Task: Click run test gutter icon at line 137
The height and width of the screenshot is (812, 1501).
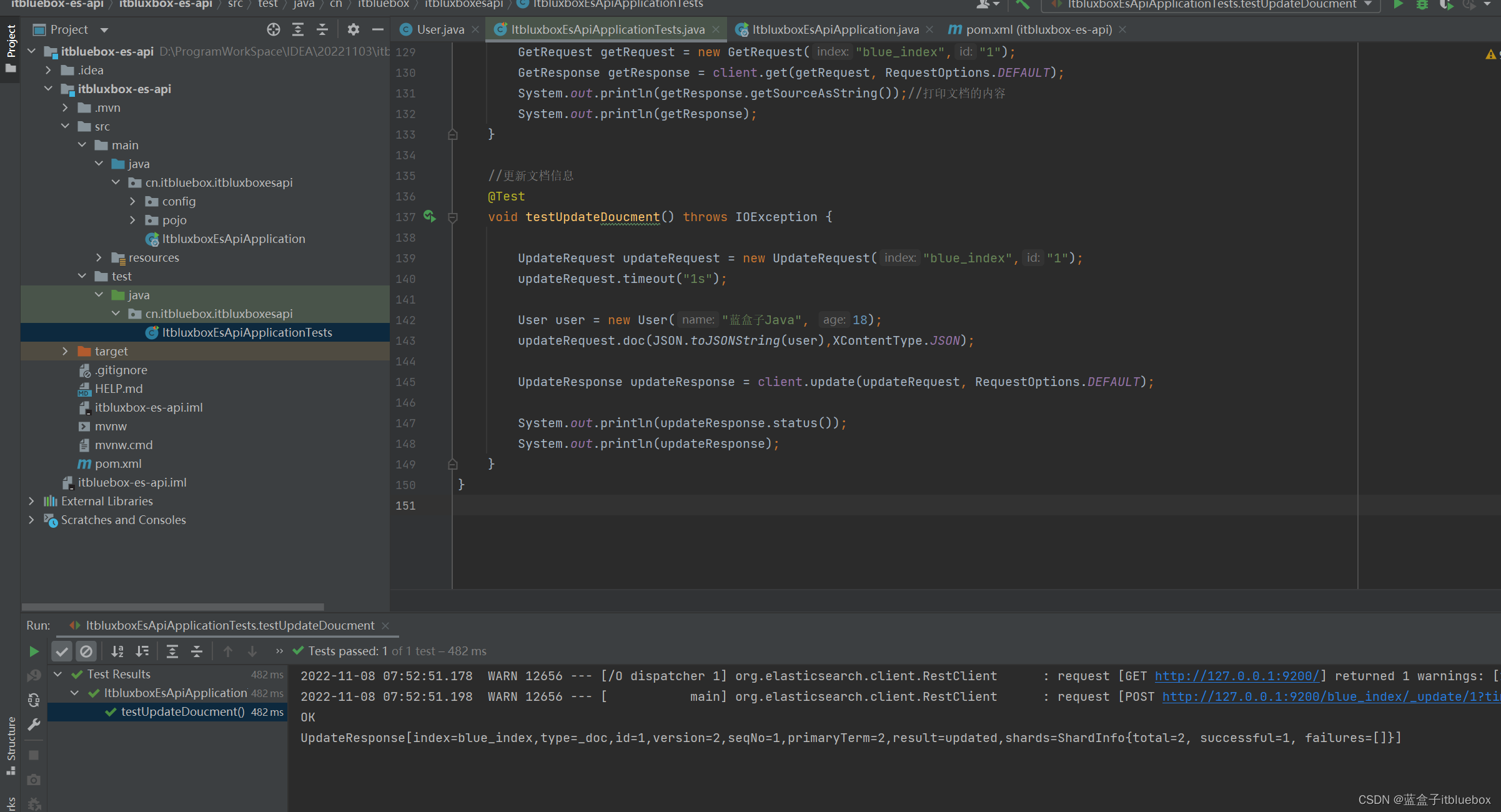Action: [429, 216]
